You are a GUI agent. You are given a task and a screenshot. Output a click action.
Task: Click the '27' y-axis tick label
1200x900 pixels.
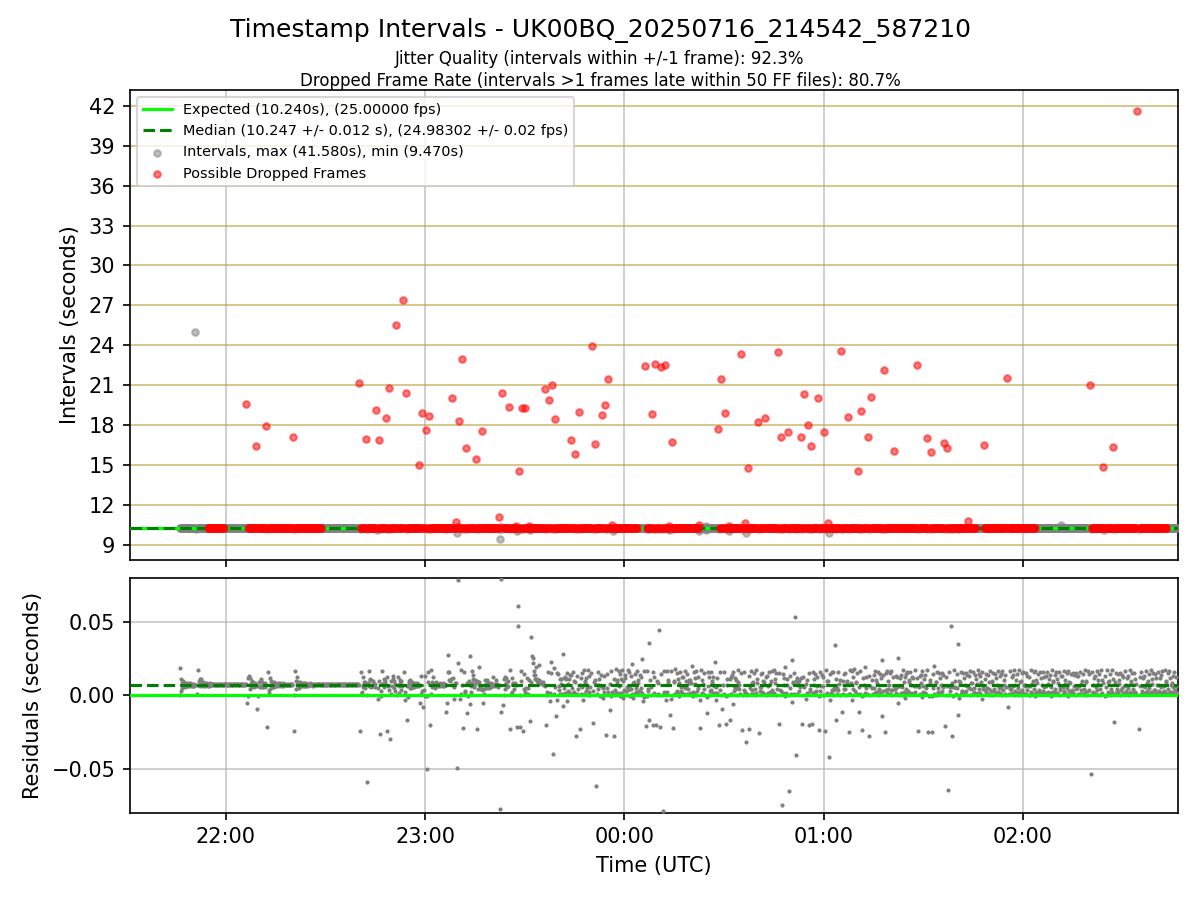(104, 305)
